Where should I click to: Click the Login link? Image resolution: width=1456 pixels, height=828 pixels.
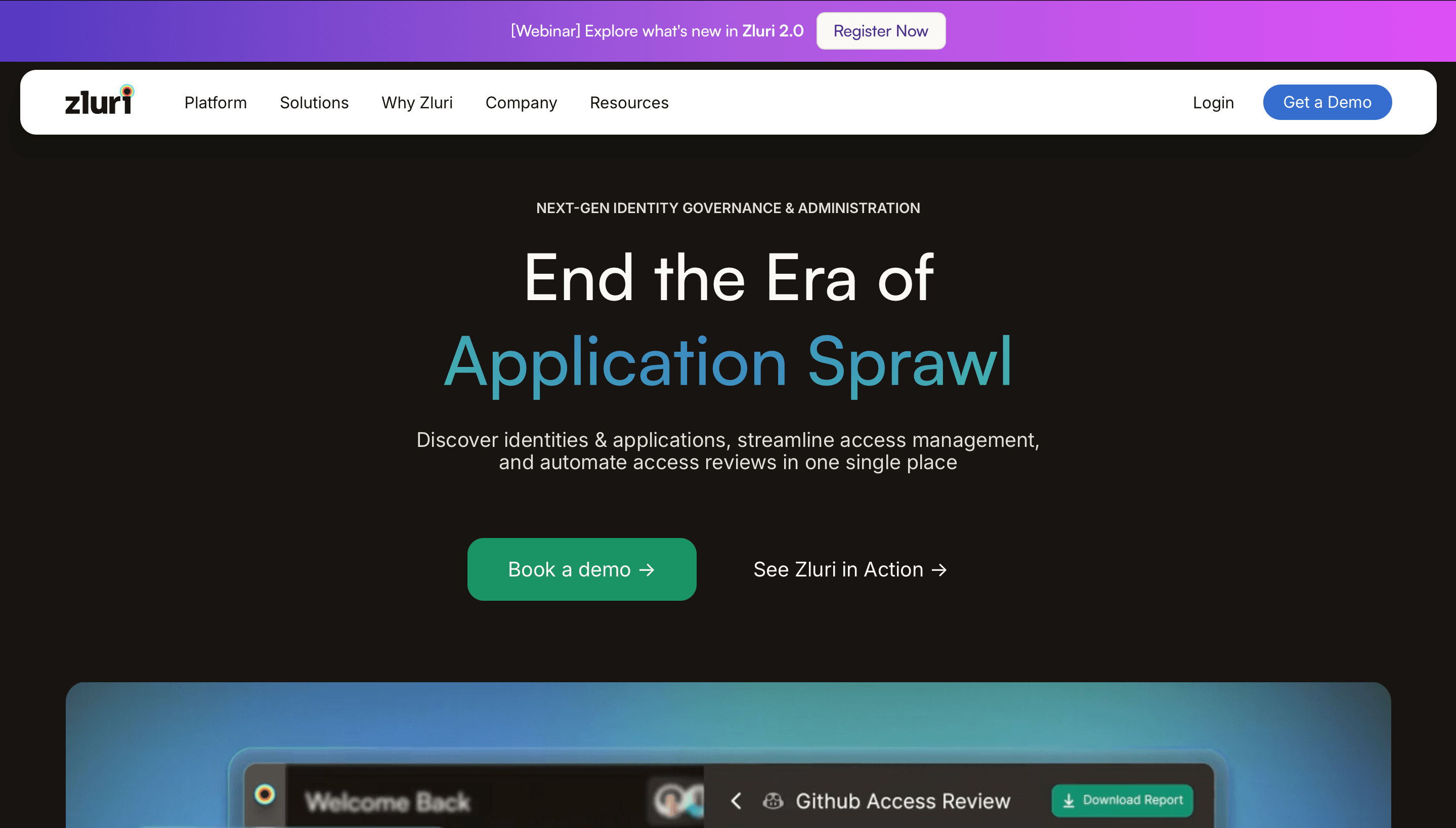(x=1213, y=102)
